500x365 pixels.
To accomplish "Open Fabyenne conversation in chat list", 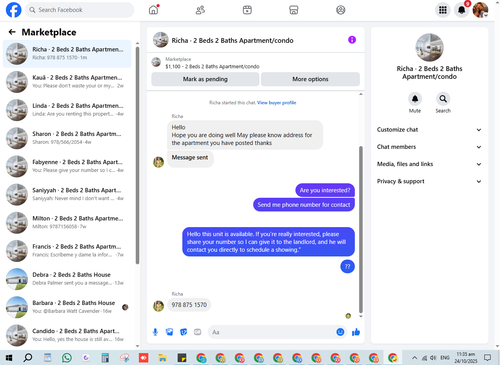I will click(67, 166).
